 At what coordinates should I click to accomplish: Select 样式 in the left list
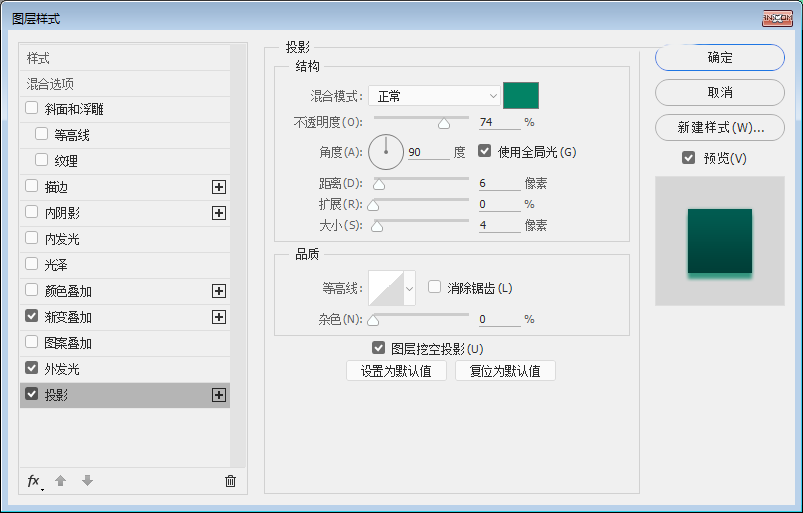pos(124,58)
